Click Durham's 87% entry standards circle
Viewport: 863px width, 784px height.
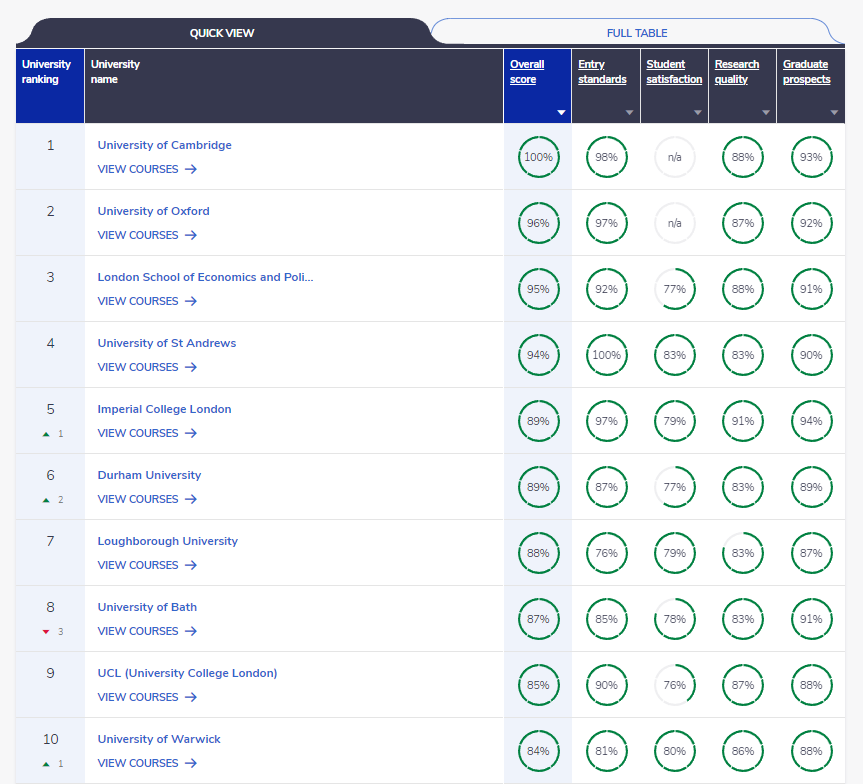click(607, 487)
